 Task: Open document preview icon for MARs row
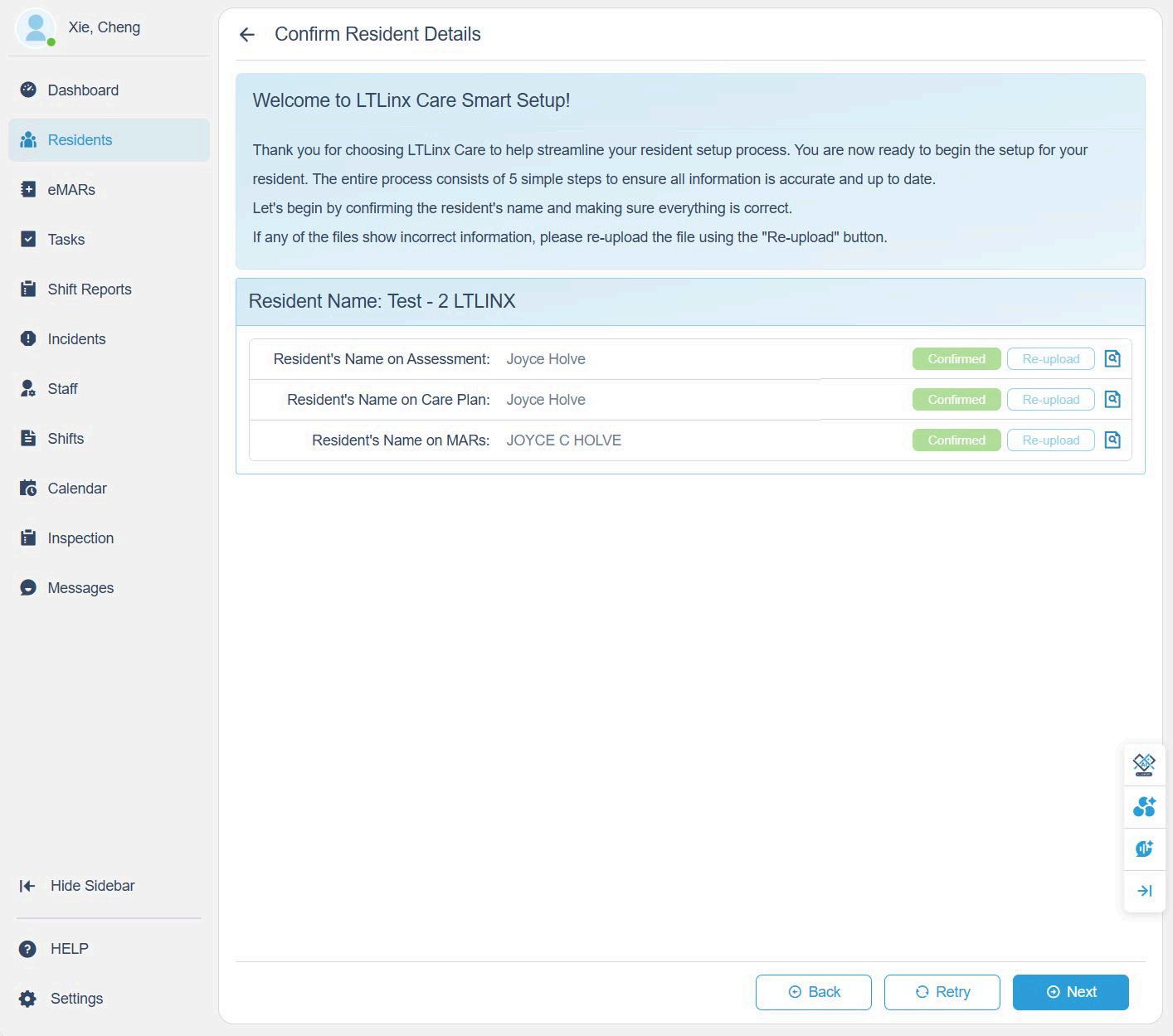click(x=1112, y=440)
